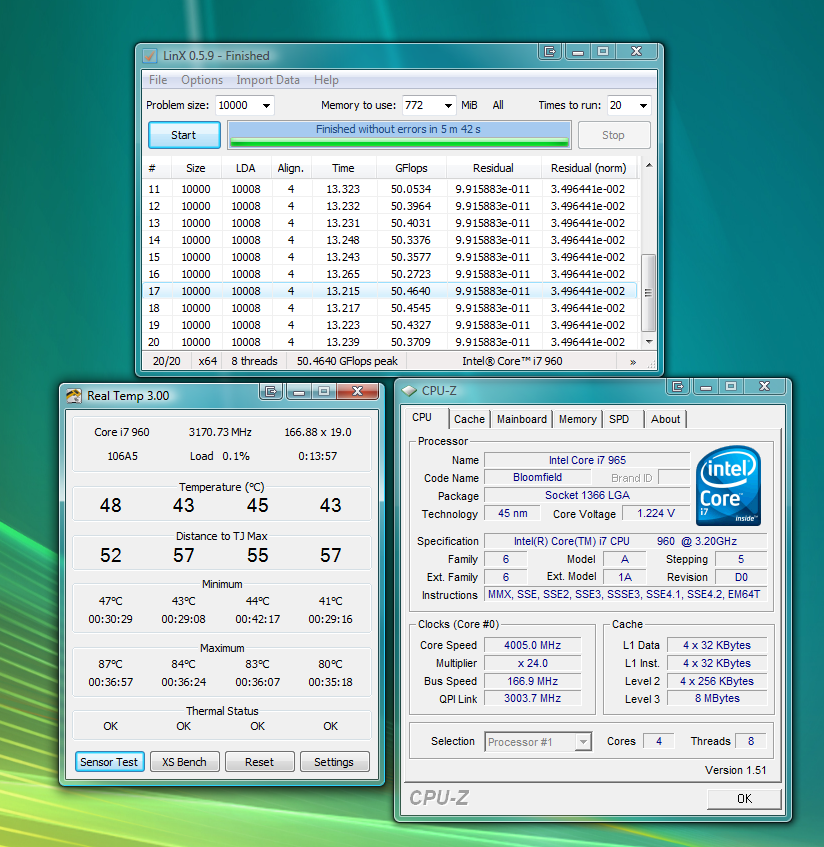Open the Processor #1 selection dropdown
824x847 pixels.
[x=583, y=742]
